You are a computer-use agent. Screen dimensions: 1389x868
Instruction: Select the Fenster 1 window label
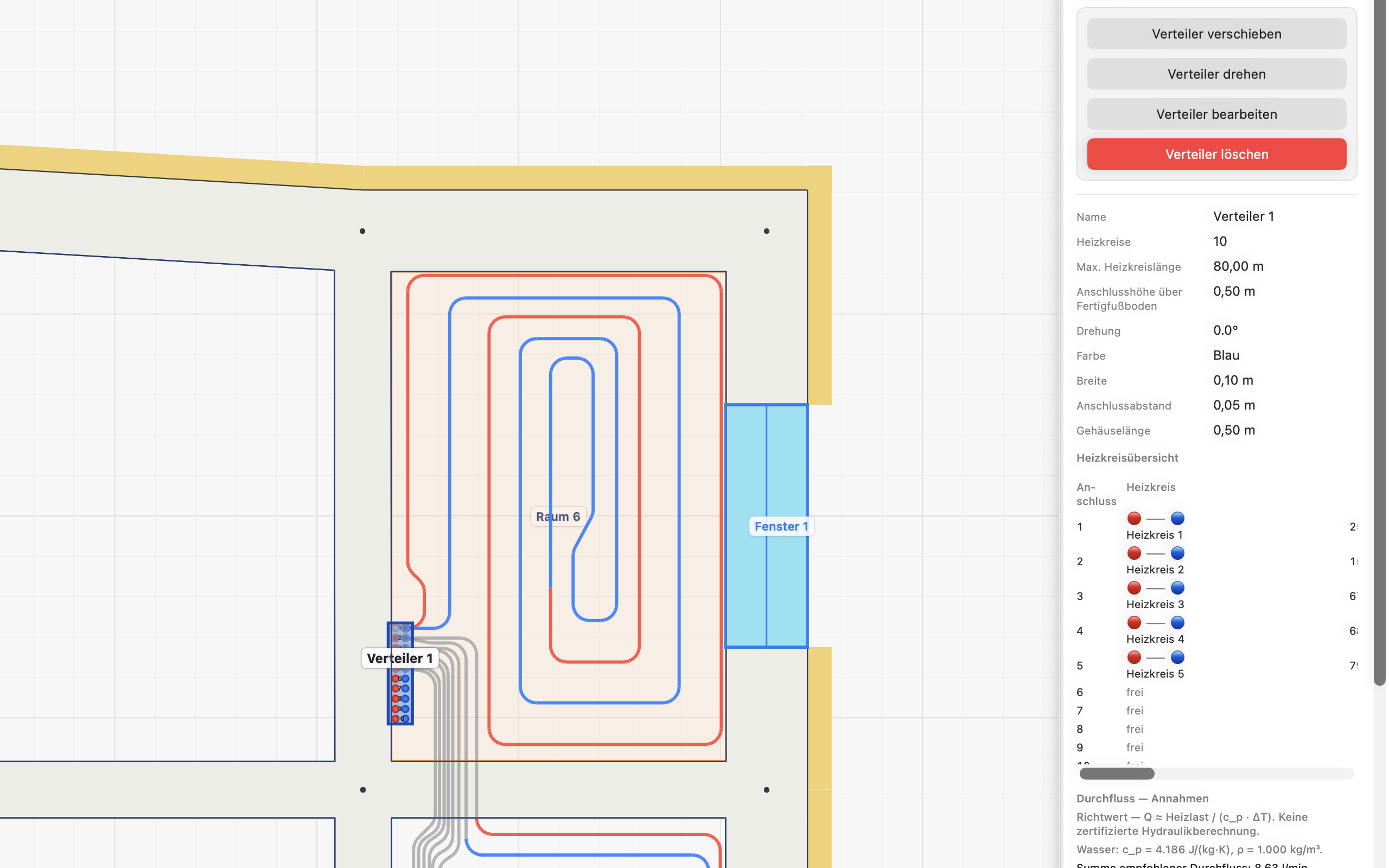781,526
